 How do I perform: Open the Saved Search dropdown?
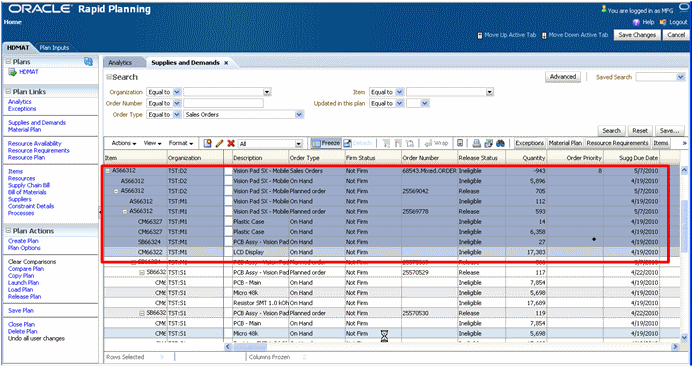(x=680, y=77)
